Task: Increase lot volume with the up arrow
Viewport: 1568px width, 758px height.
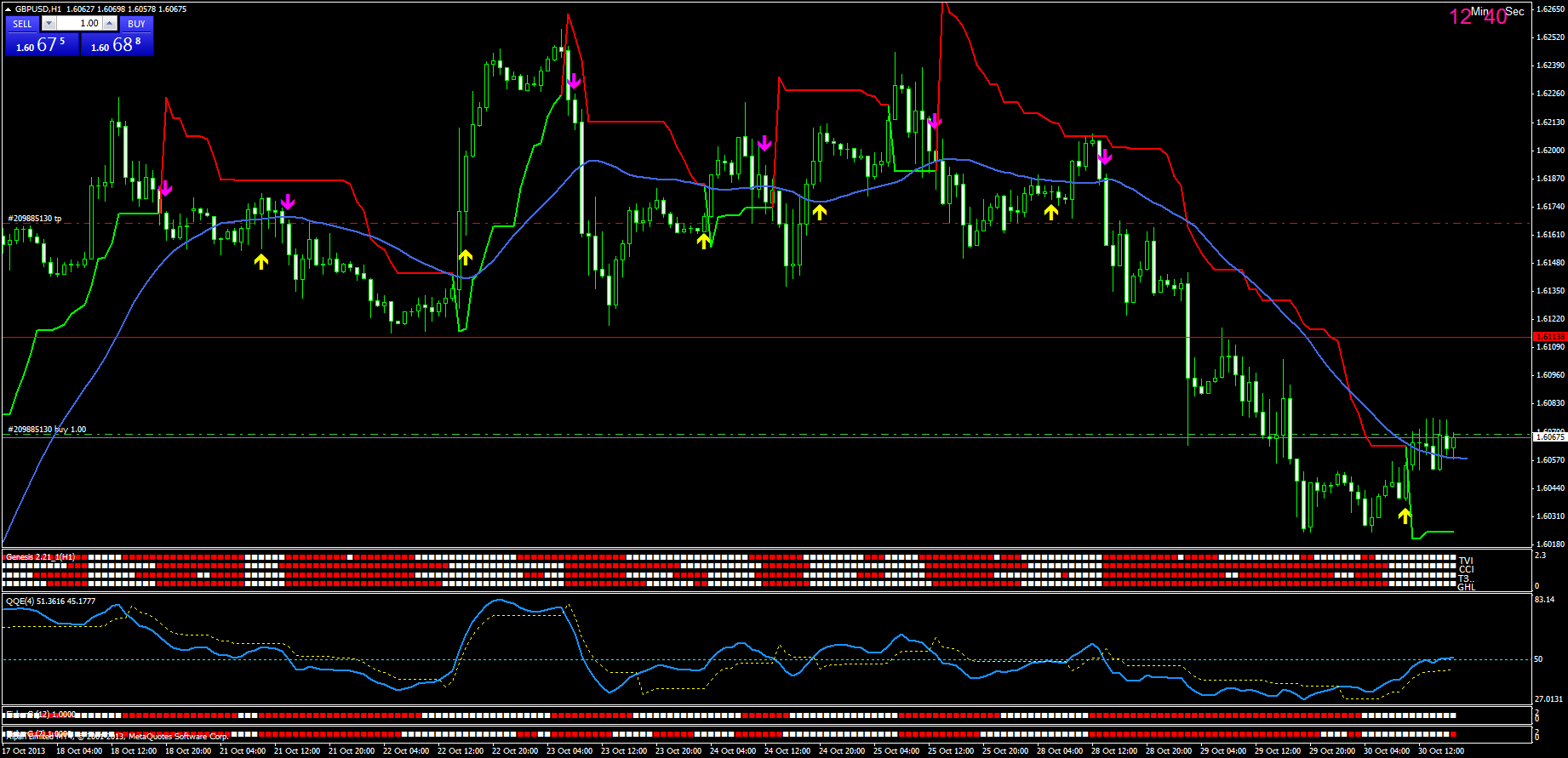Action: coord(110,24)
